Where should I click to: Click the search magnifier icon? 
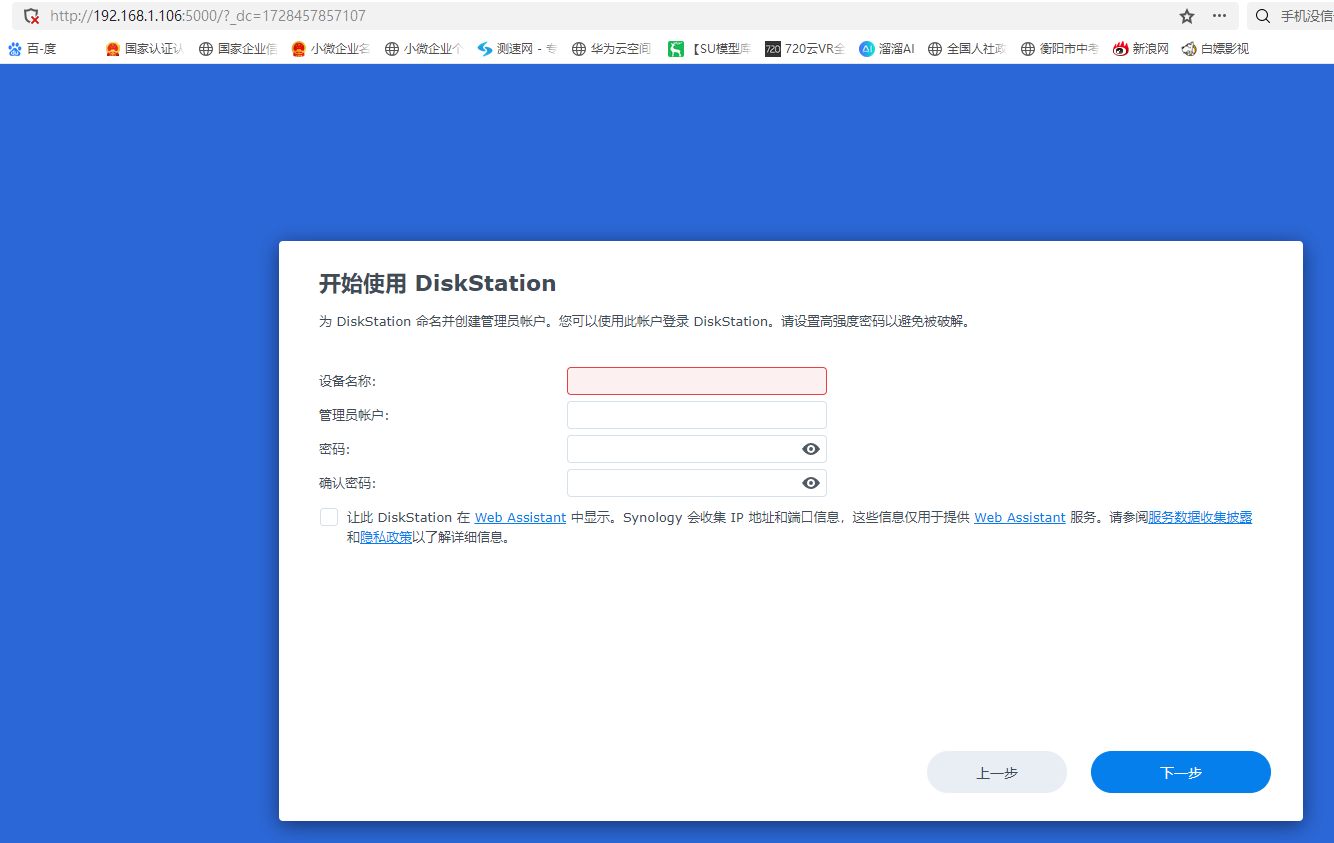pyautogui.click(x=1263, y=16)
